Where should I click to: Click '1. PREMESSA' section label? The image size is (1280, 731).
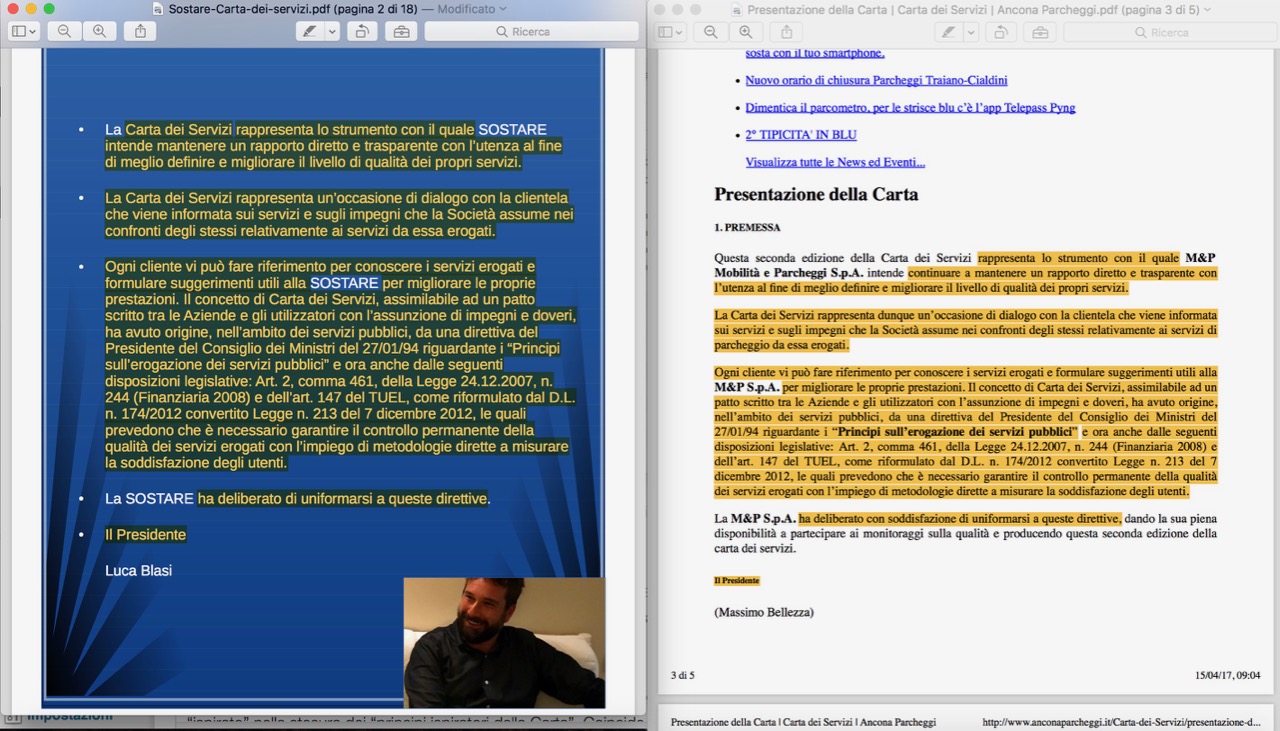[747, 228]
